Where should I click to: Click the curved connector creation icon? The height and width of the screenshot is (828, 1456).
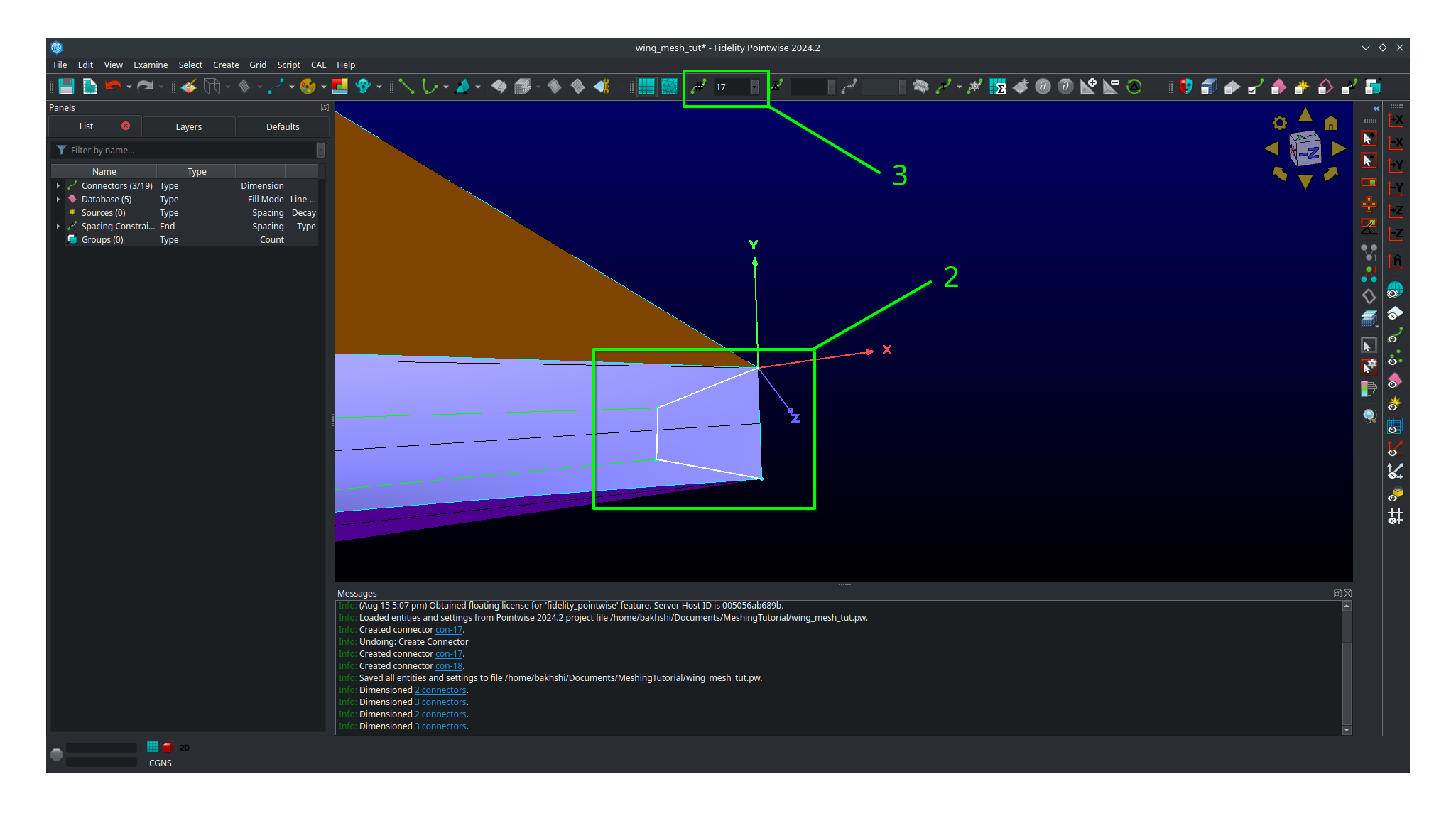coord(430,87)
